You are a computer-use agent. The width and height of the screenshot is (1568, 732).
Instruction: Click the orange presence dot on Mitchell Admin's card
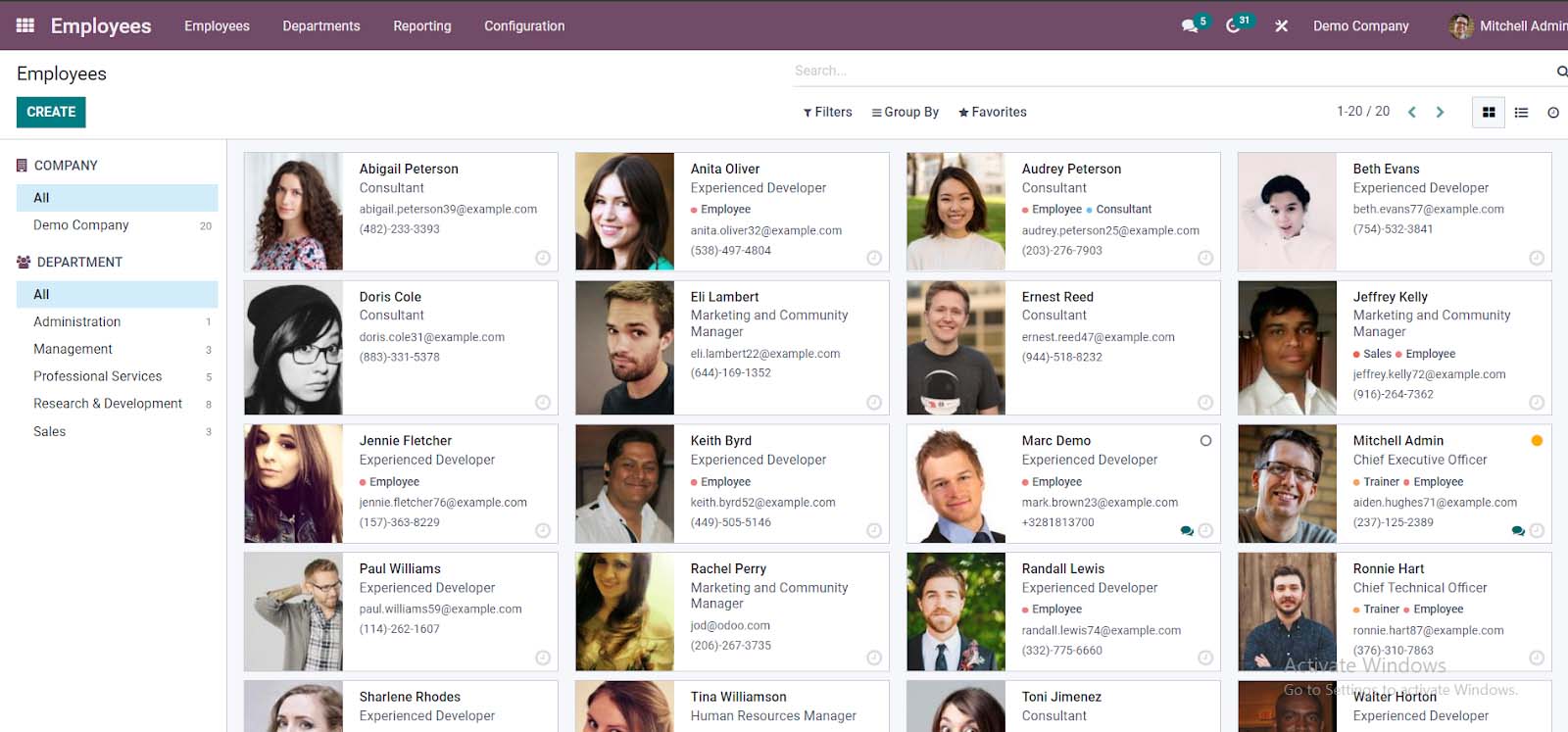point(1537,441)
